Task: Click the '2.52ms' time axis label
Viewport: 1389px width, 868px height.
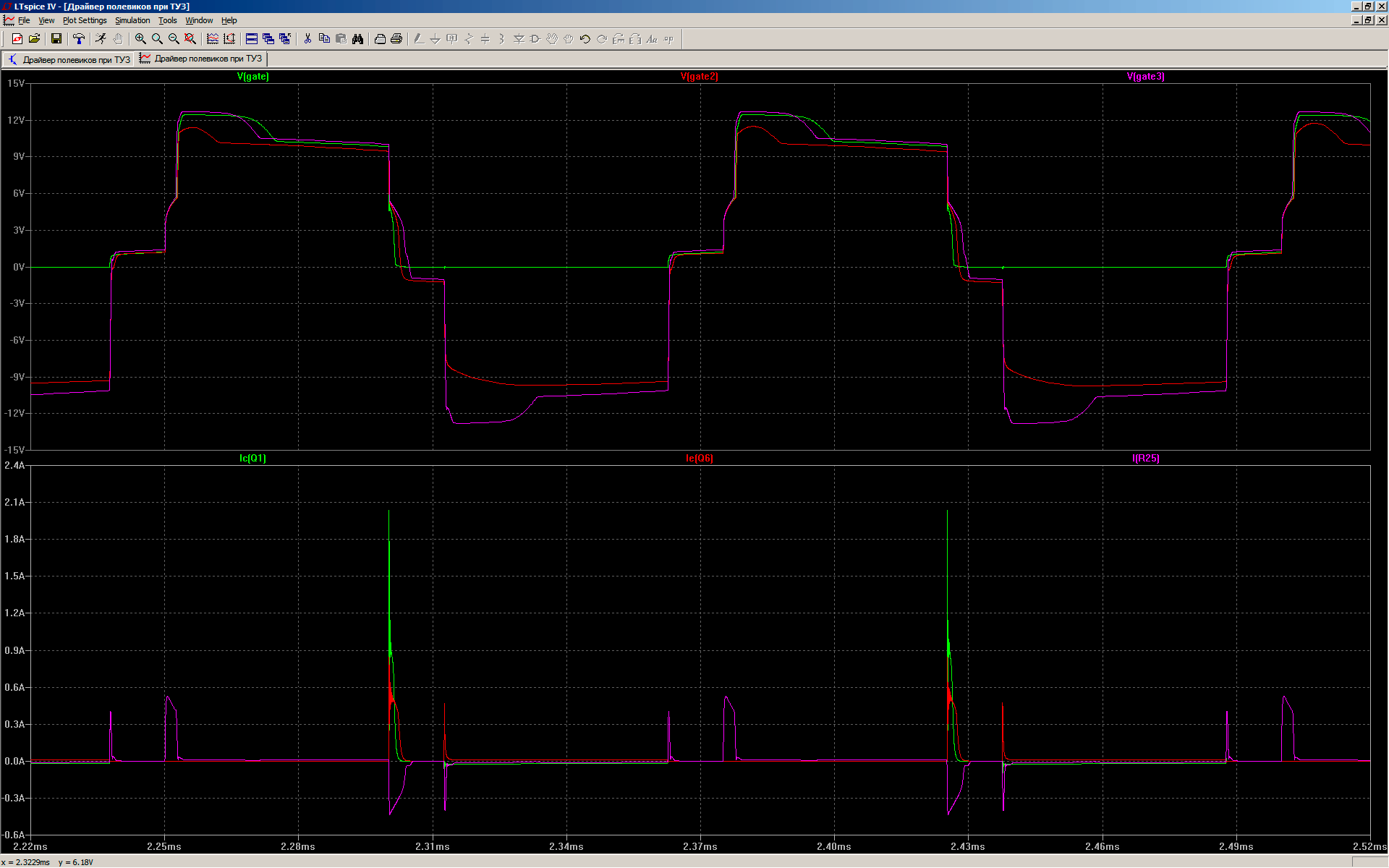Action: tap(1370, 846)
